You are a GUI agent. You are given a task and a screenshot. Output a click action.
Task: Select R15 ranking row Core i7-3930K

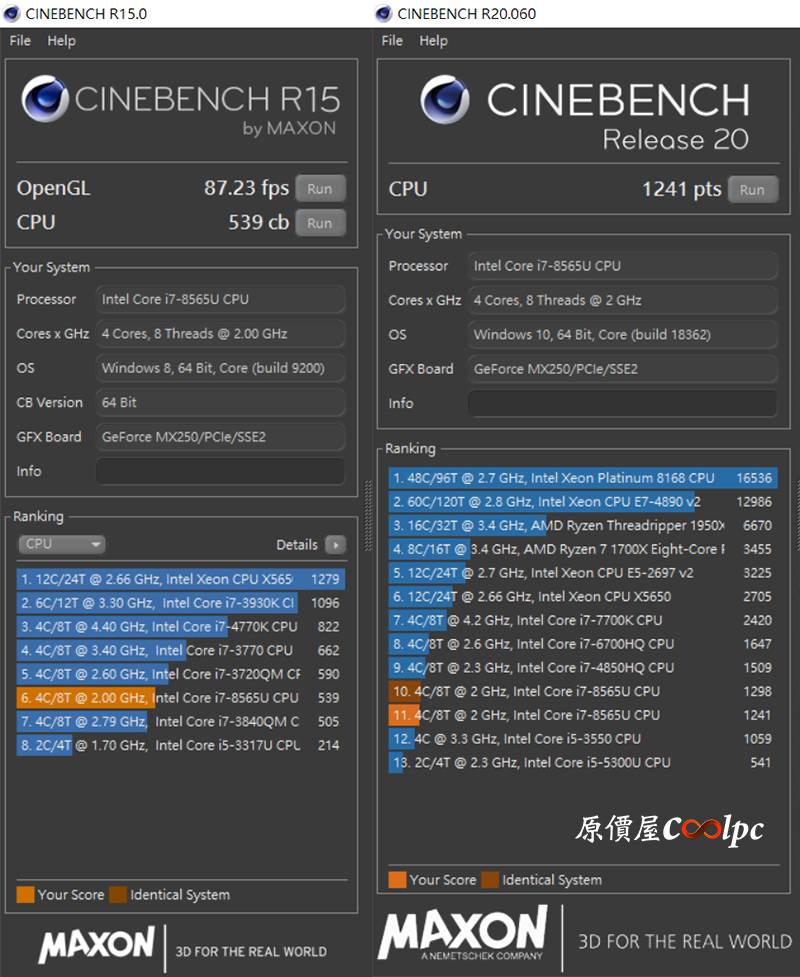181,603
